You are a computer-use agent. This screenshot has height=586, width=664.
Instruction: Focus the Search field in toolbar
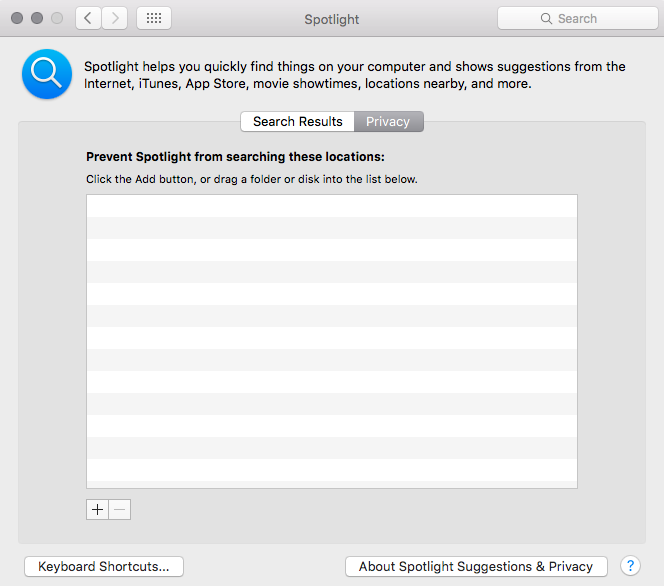[x=578, y=18]
